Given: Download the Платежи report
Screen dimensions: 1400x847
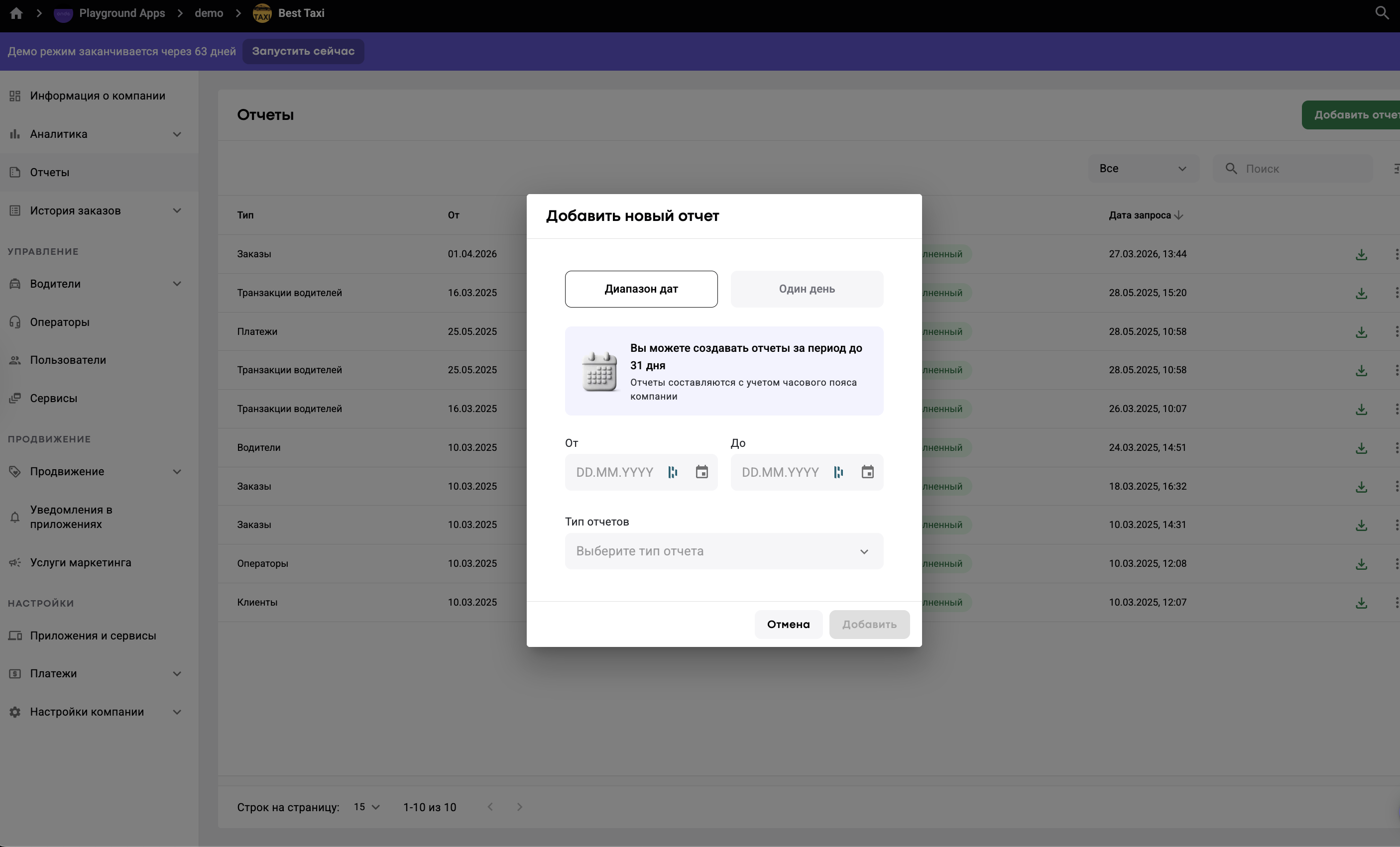Looking at the screenshot, I should pyautogui.click(x=1361, y=332).
